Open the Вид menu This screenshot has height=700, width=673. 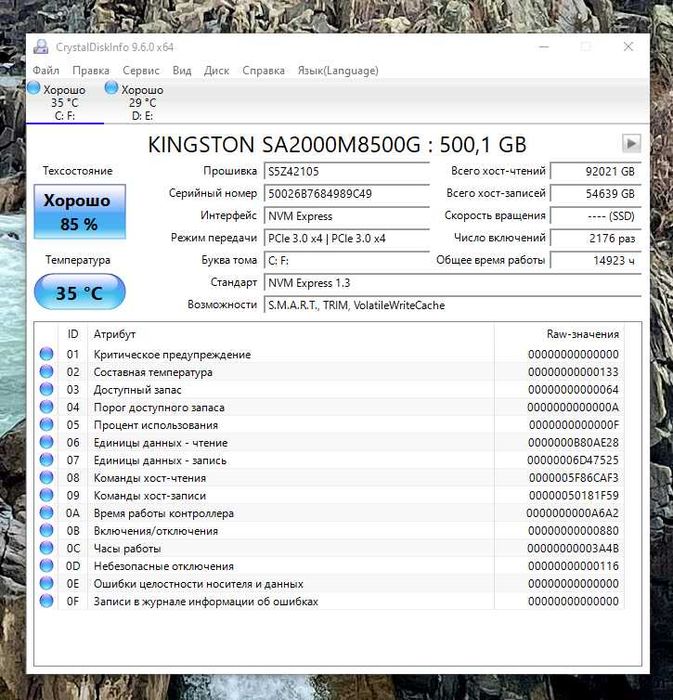182,71
